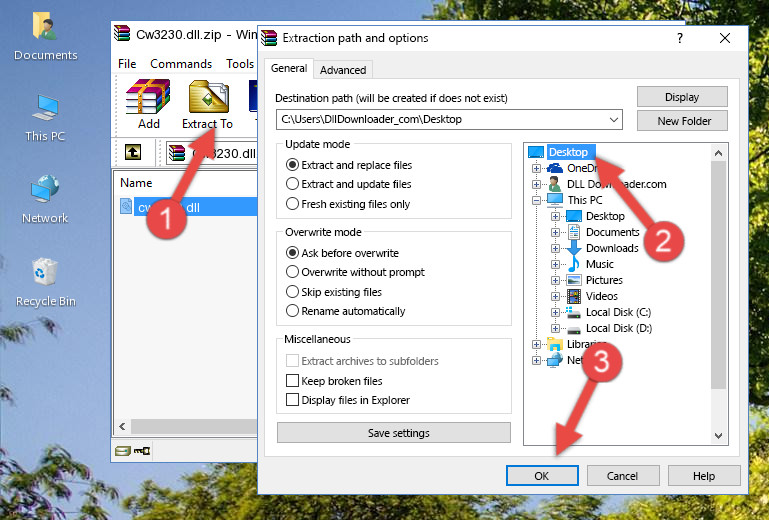
Task: Click the password key icon in status bar
Action: pyautogui.click(x=142, y=451)
